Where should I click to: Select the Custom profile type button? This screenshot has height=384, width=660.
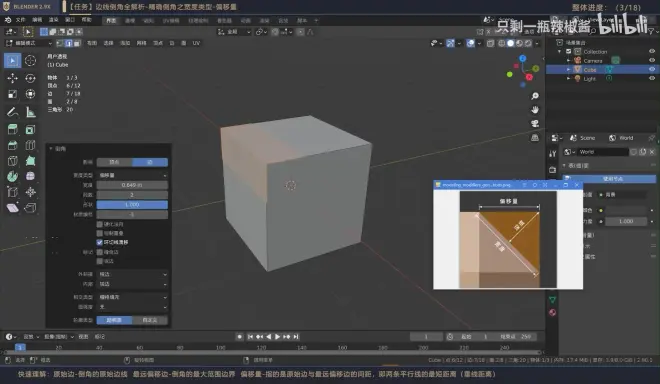tap(150, 320)
